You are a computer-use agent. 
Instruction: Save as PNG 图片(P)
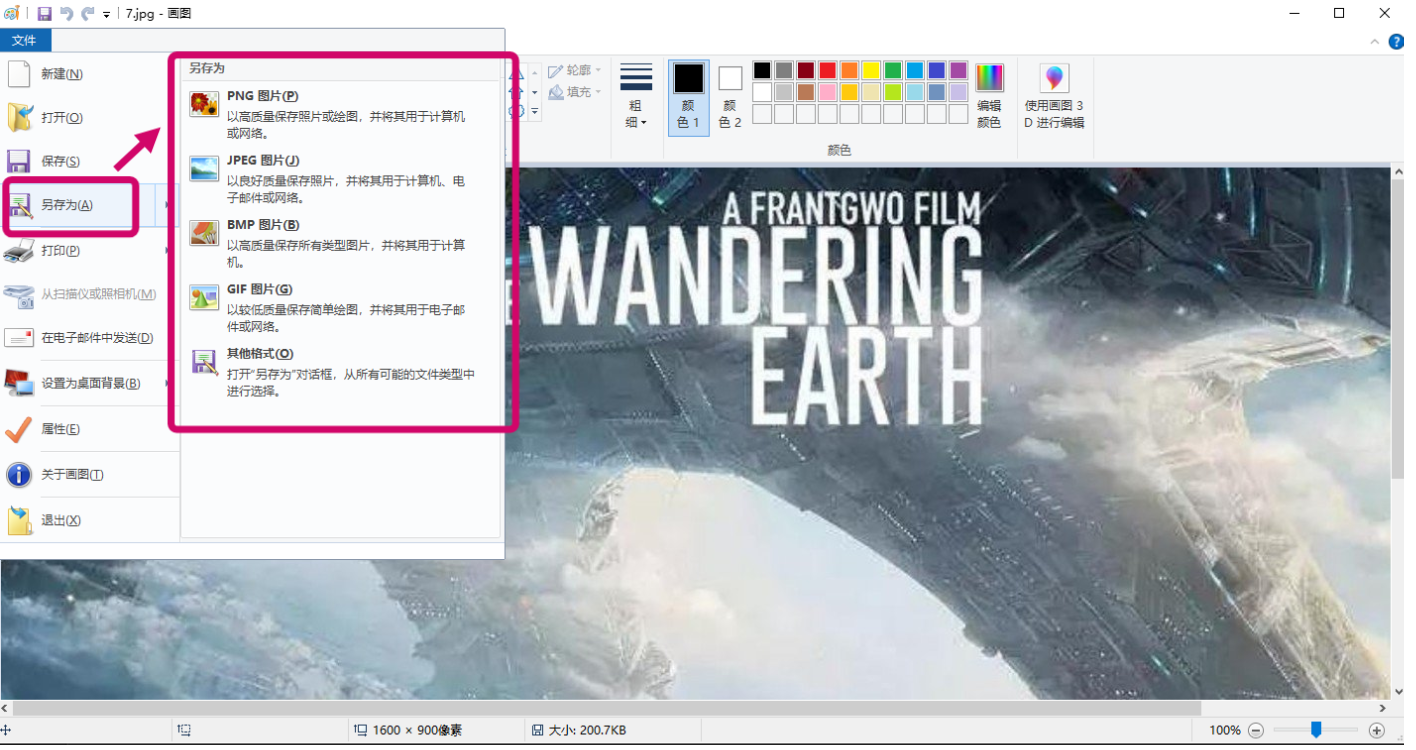[x=342, y=114]
